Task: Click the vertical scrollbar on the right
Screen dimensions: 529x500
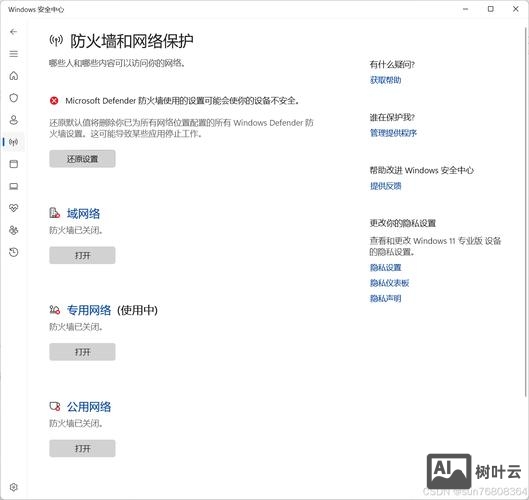Action: (527, 212)
